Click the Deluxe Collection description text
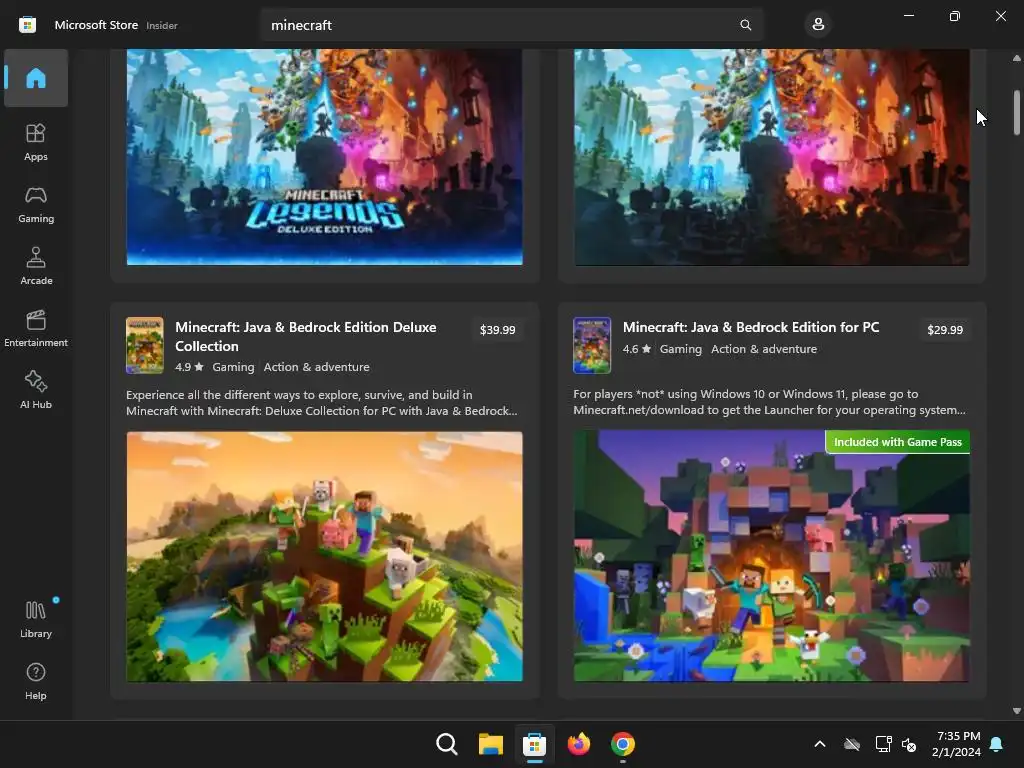This screenshot has height=768, width=1024. (321, 403)
